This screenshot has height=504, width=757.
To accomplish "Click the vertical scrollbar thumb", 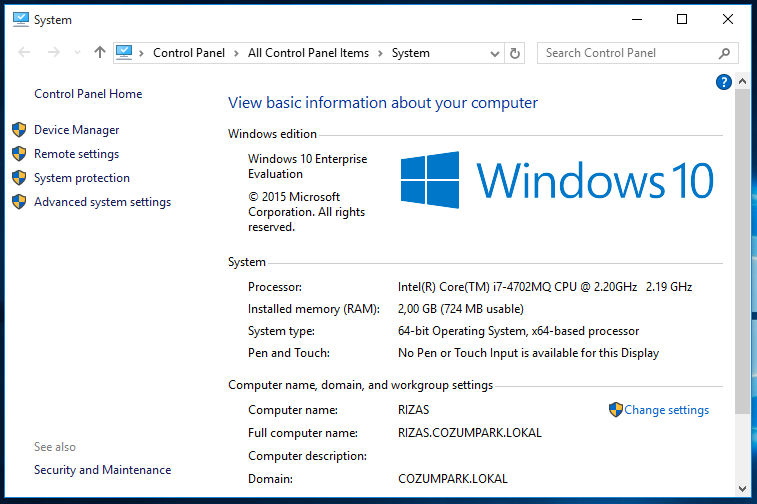I will click(742, 252).
